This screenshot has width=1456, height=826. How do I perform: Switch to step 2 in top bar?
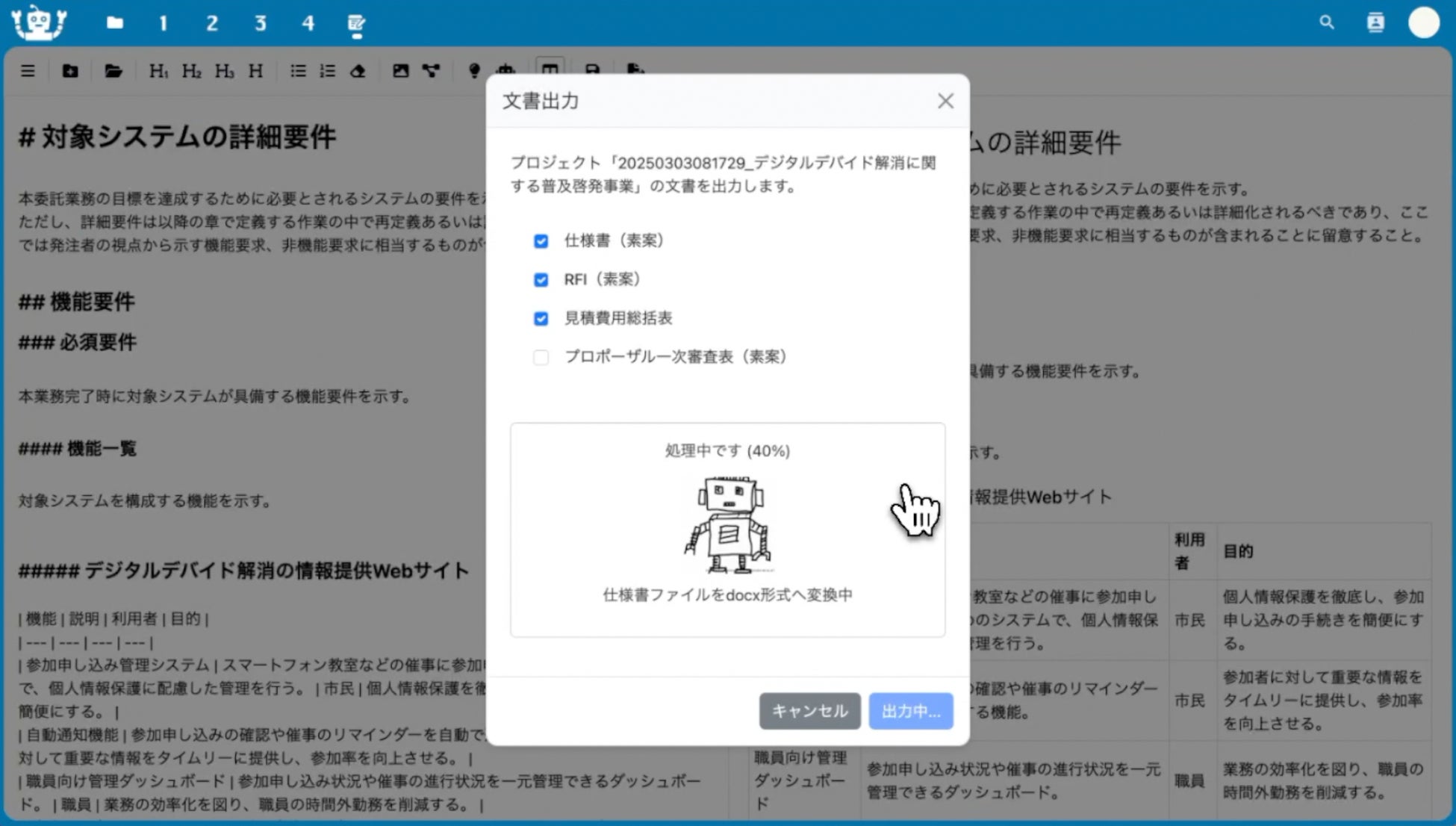[212, 23]
